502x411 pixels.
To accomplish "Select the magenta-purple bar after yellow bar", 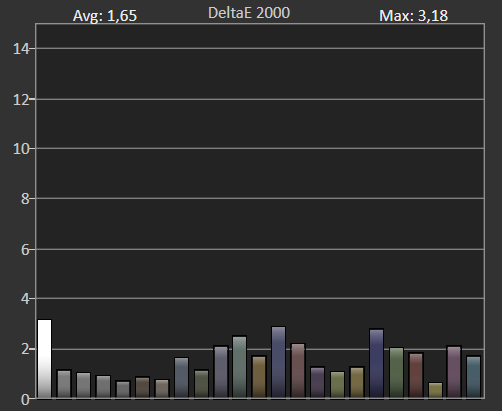I will point(454,372).
